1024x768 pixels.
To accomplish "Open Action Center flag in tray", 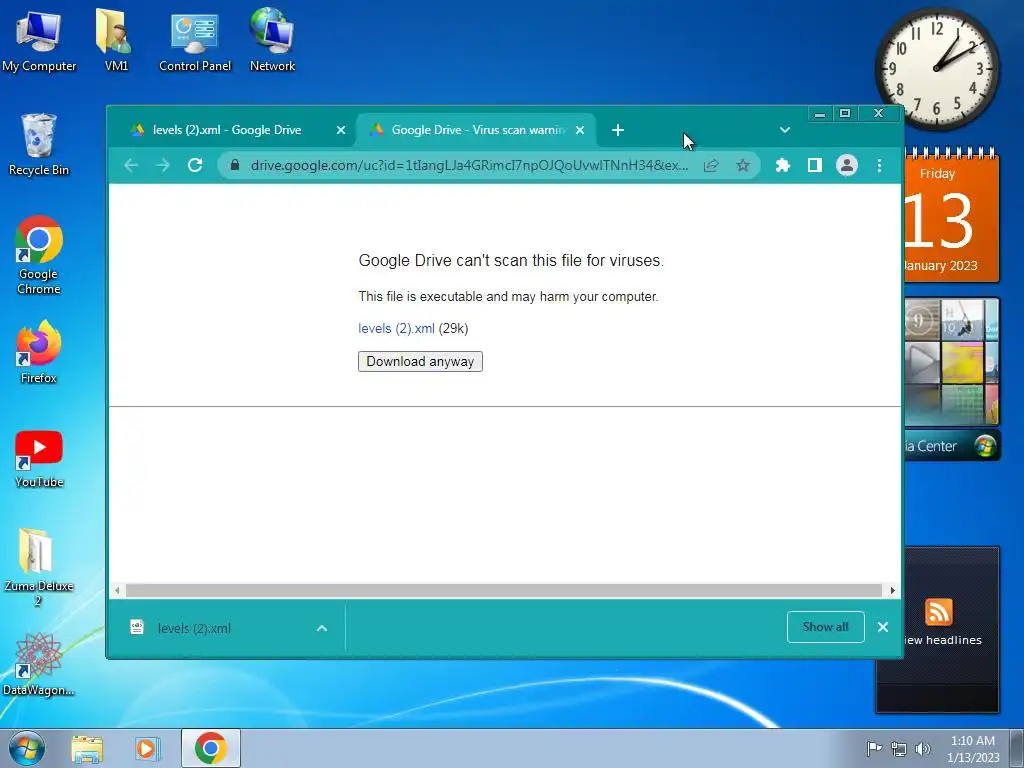I will (x=874, y=748).
